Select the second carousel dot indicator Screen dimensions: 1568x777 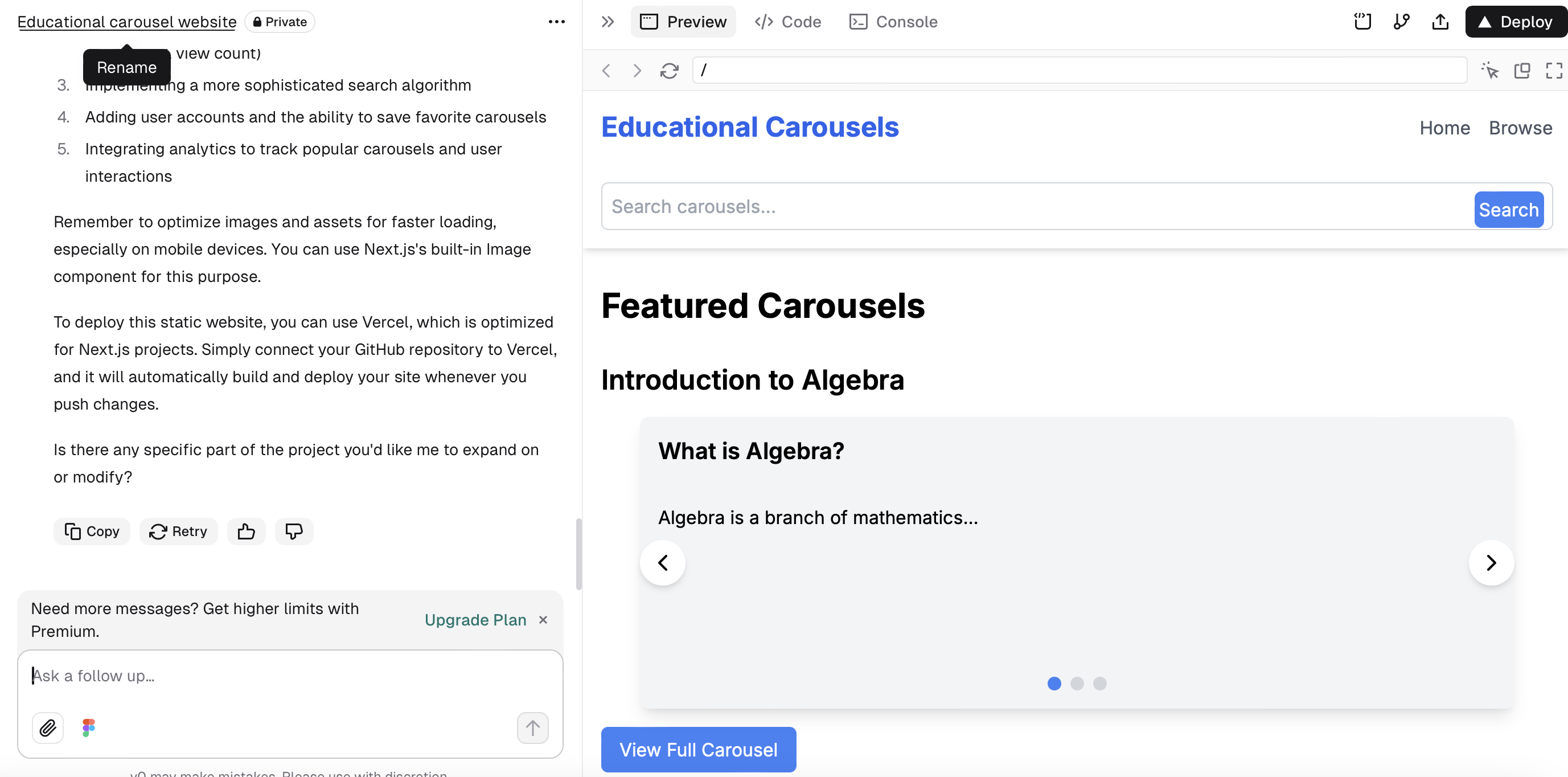[1077, 683]
